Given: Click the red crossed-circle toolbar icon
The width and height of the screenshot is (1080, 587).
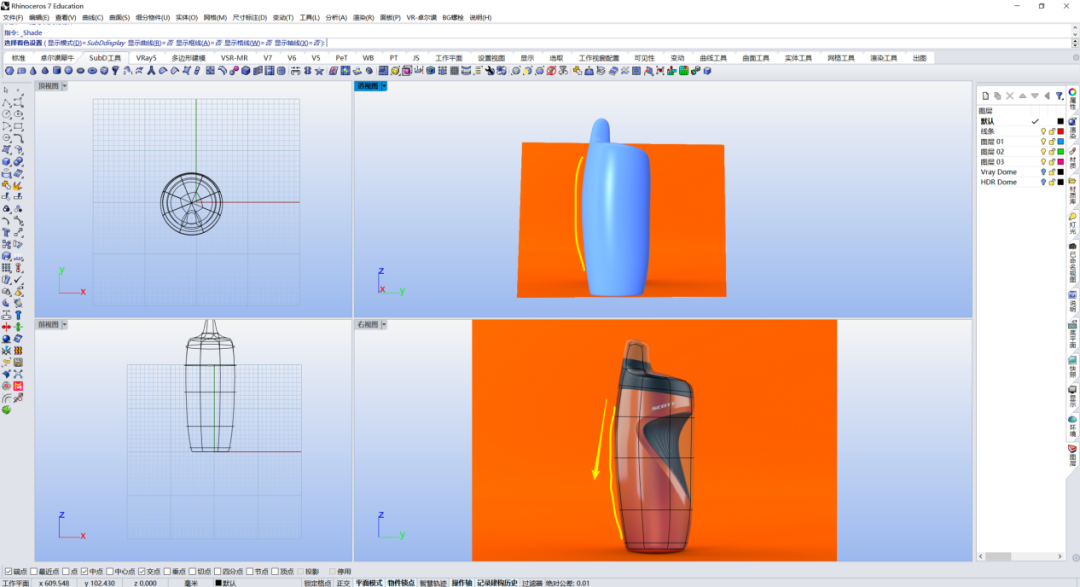Looking at the screenshot, I should tap(552, 70).
